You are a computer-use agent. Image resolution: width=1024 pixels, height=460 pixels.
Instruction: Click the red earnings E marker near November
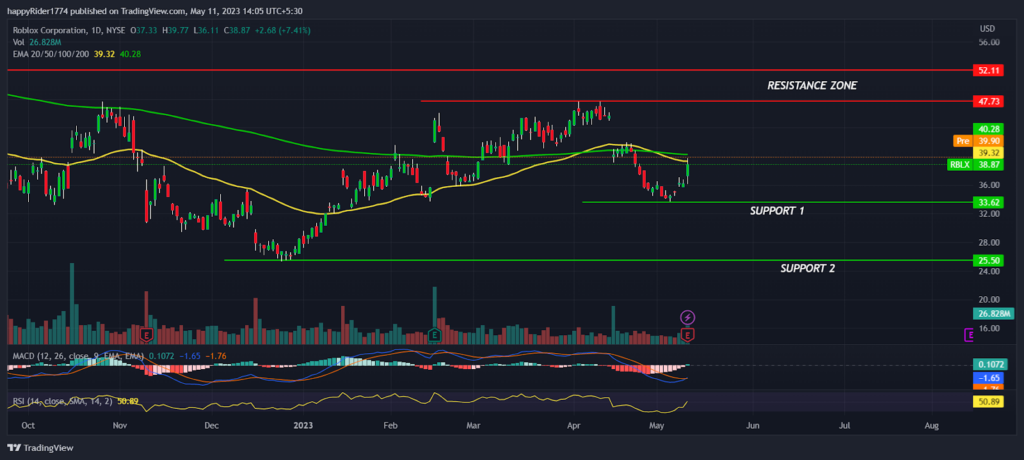[x=147, y=335]
